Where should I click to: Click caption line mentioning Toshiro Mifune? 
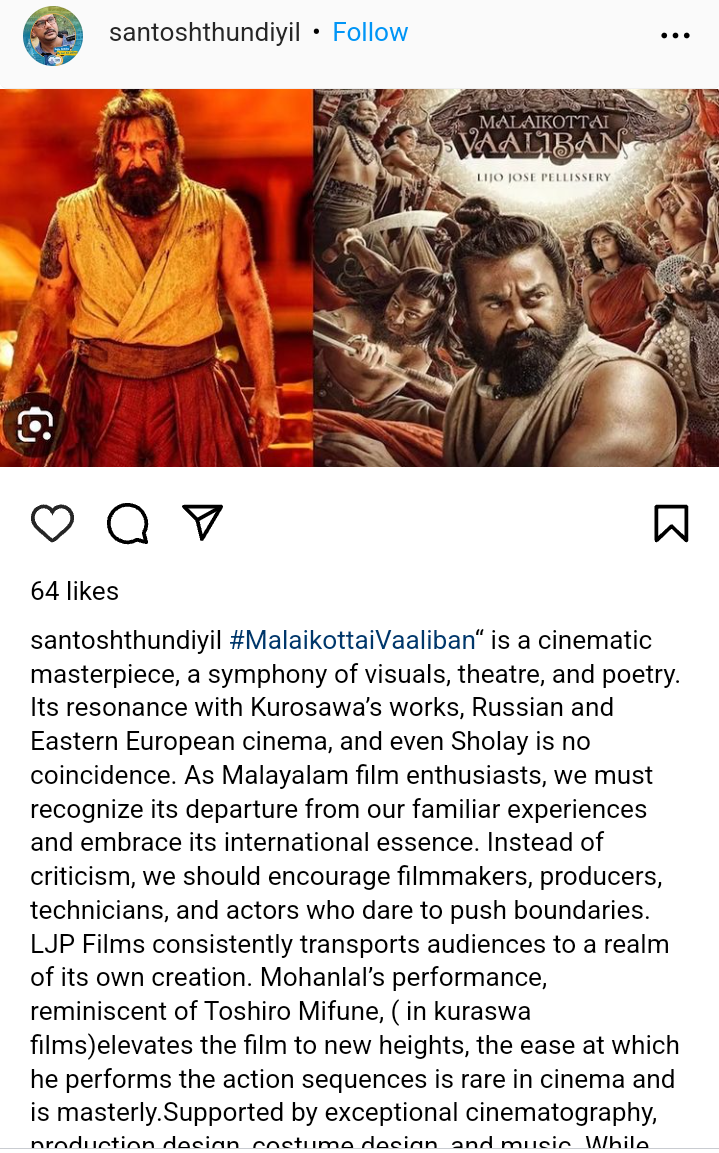280,1011
